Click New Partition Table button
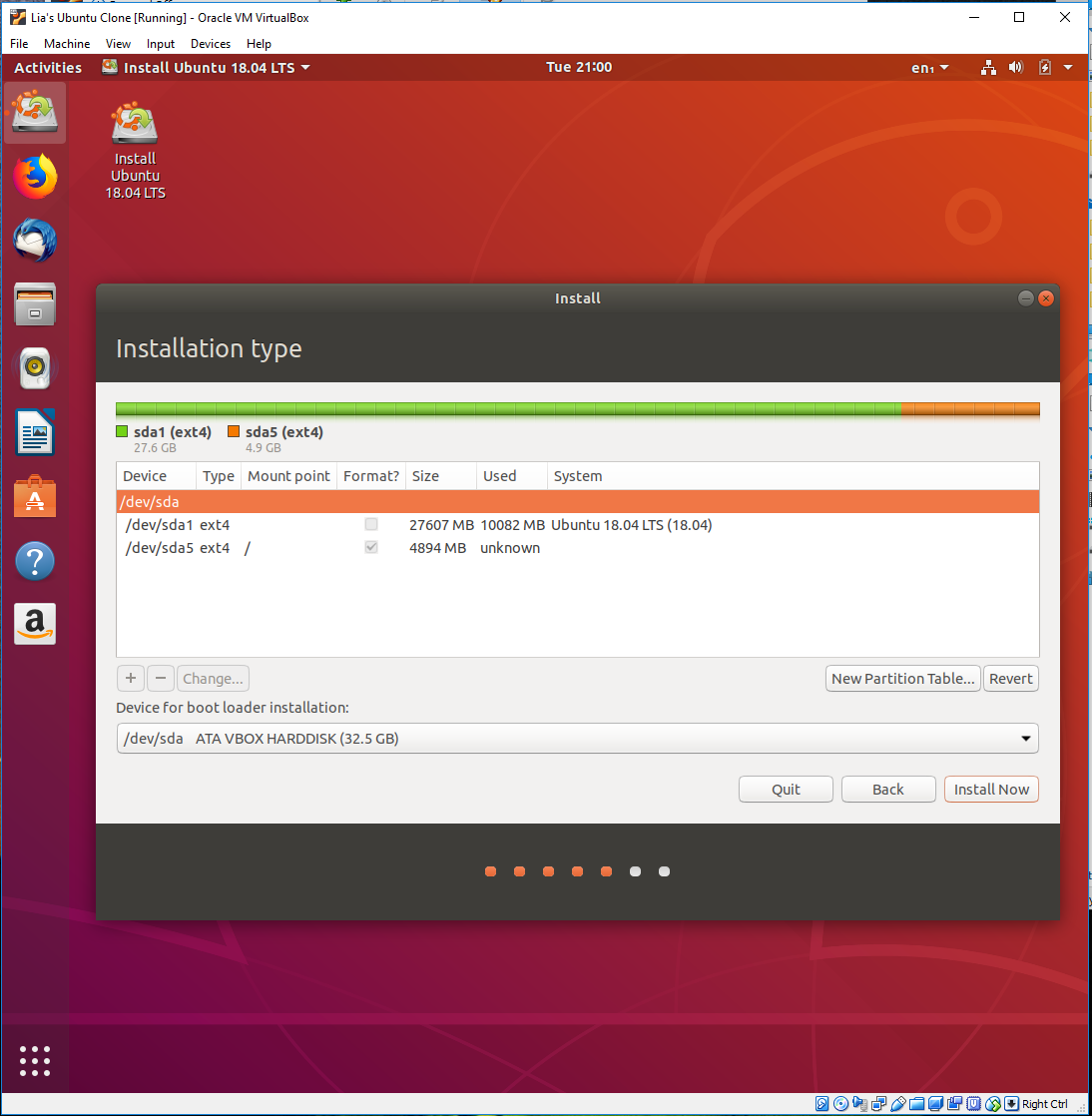Image resolution: width=1092 pixels, height=1116 pixels. [902, 678]
